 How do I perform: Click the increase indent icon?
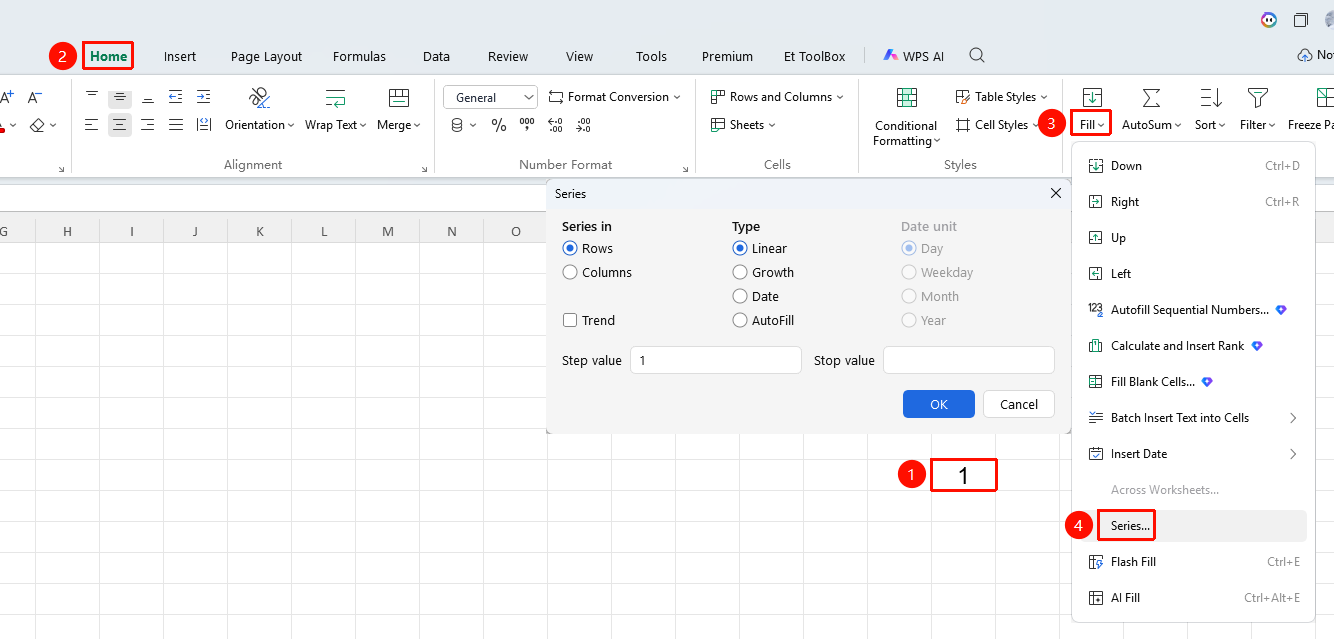click(x=204, y=97)
